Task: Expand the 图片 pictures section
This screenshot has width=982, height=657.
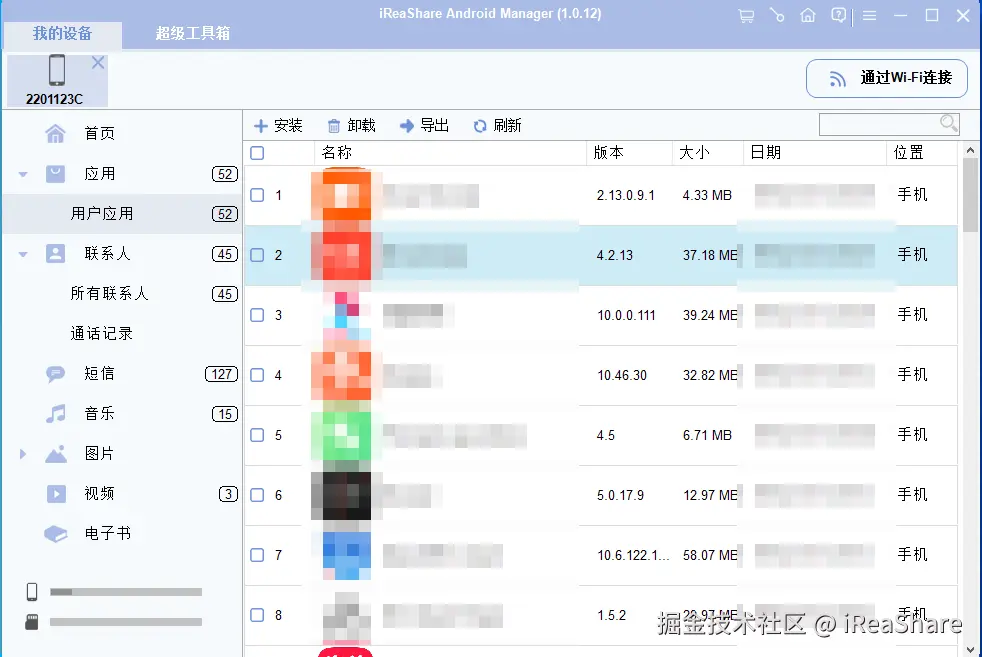Action: pos(22,453)
